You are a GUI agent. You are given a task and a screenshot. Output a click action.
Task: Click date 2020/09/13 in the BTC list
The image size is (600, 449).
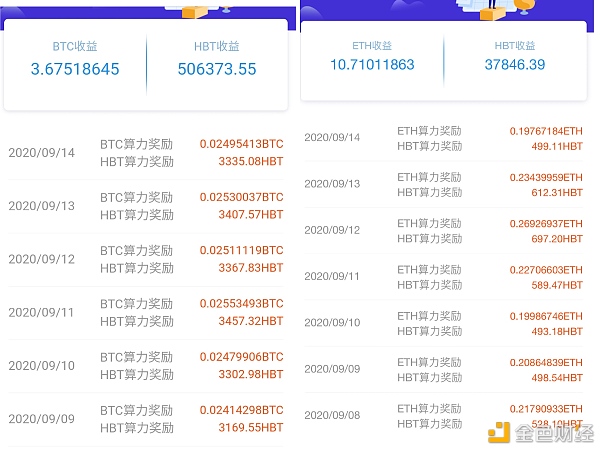[42, 206]
